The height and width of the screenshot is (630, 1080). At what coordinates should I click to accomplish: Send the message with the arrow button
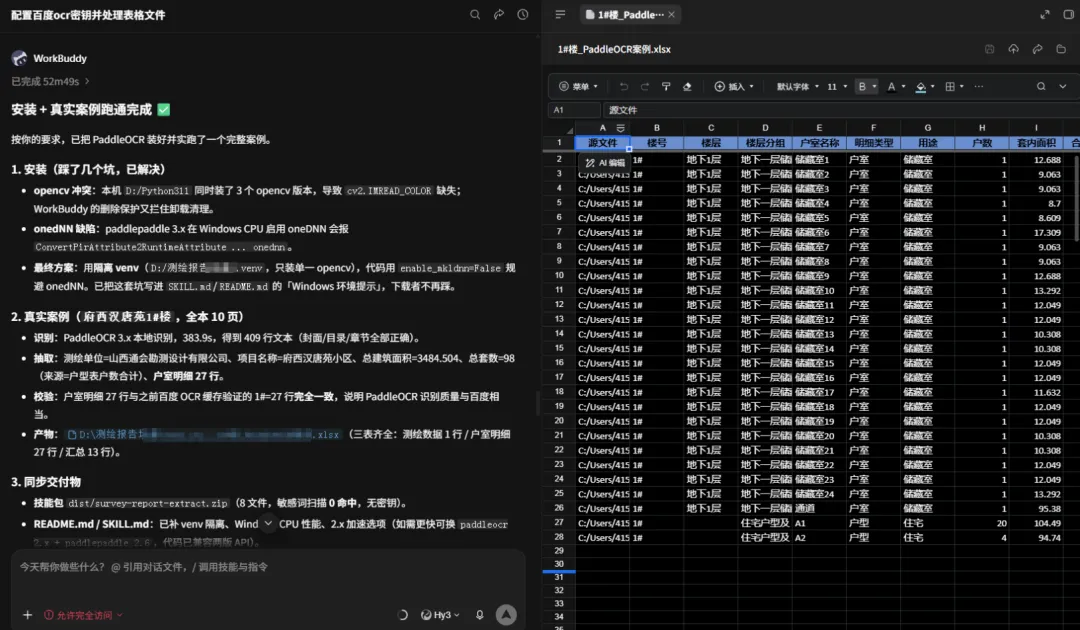[506, 615]
